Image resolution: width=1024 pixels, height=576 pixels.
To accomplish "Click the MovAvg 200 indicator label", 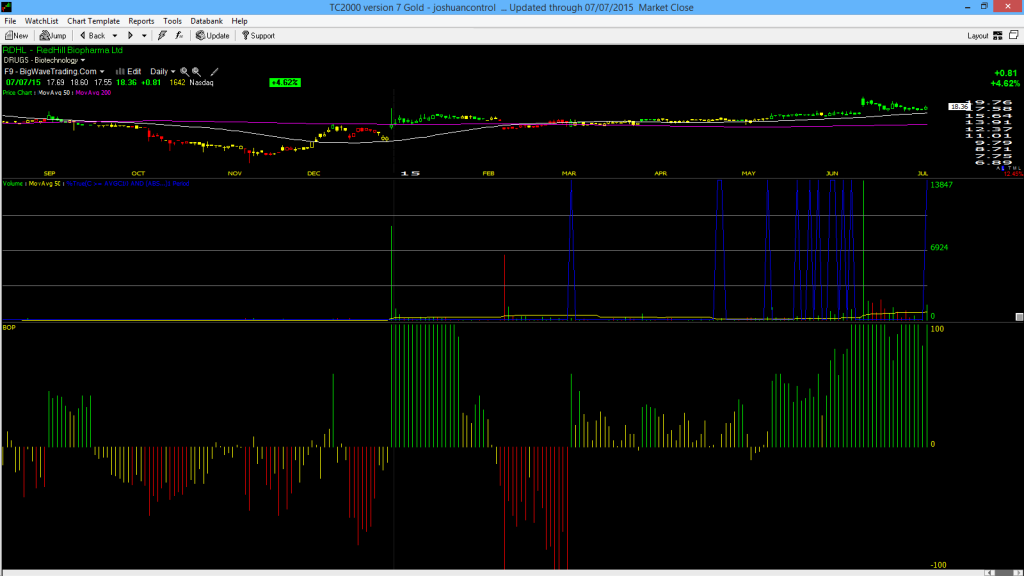I will point(93,93).
